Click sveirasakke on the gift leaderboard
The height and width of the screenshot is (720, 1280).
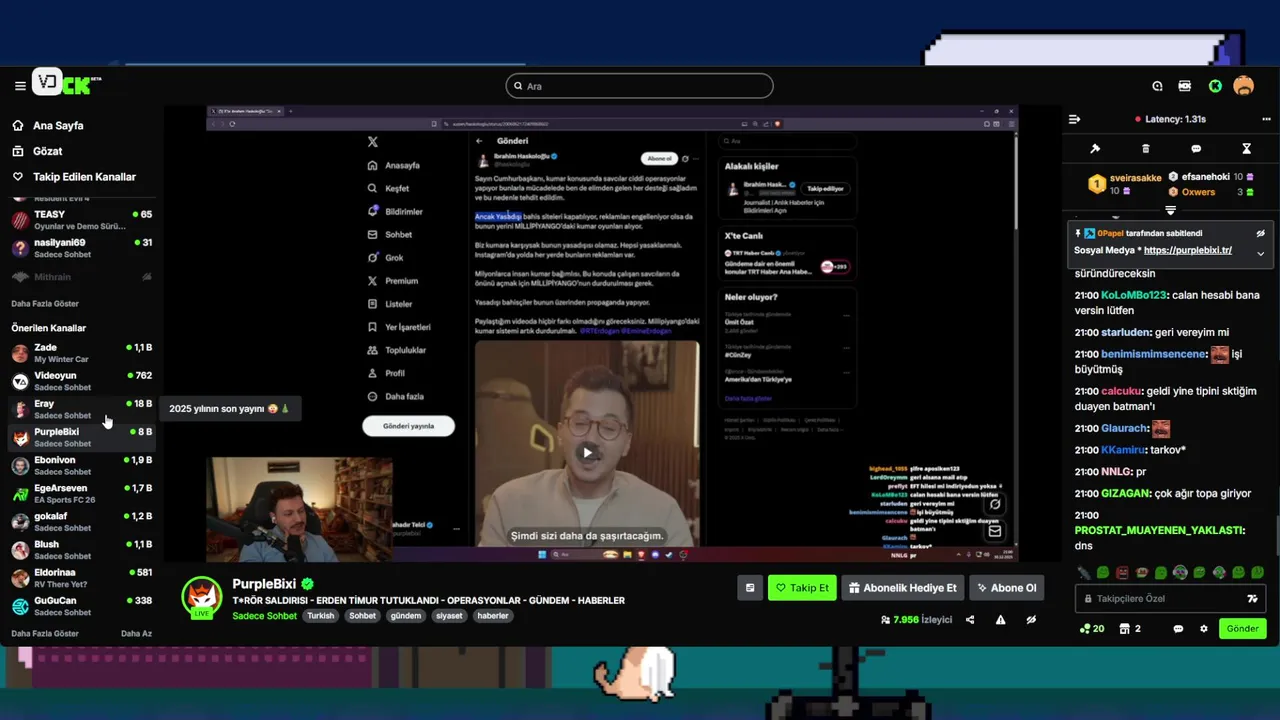pos(1135,178)
